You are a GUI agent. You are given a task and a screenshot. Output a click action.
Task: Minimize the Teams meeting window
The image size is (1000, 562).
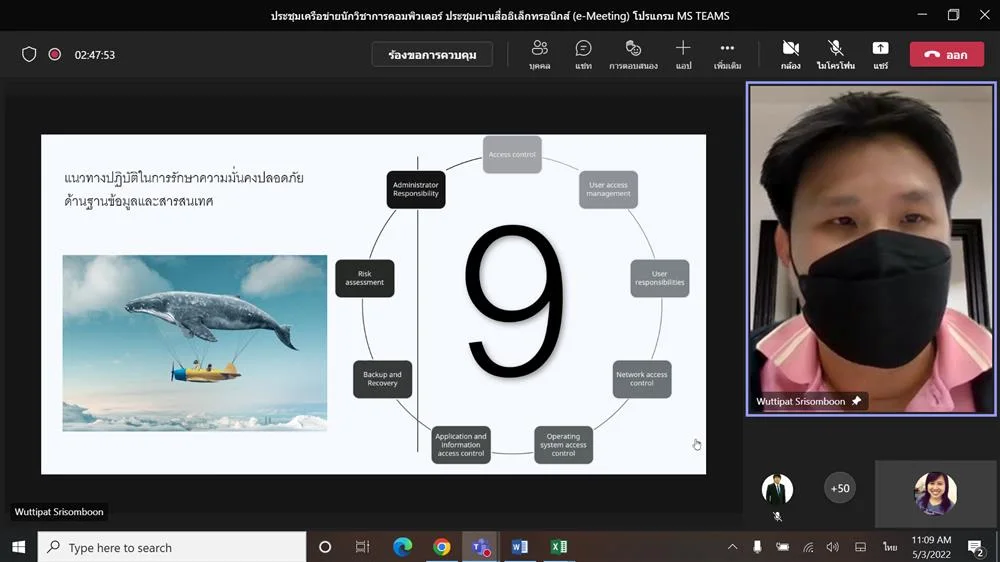[x=922, y=15]
